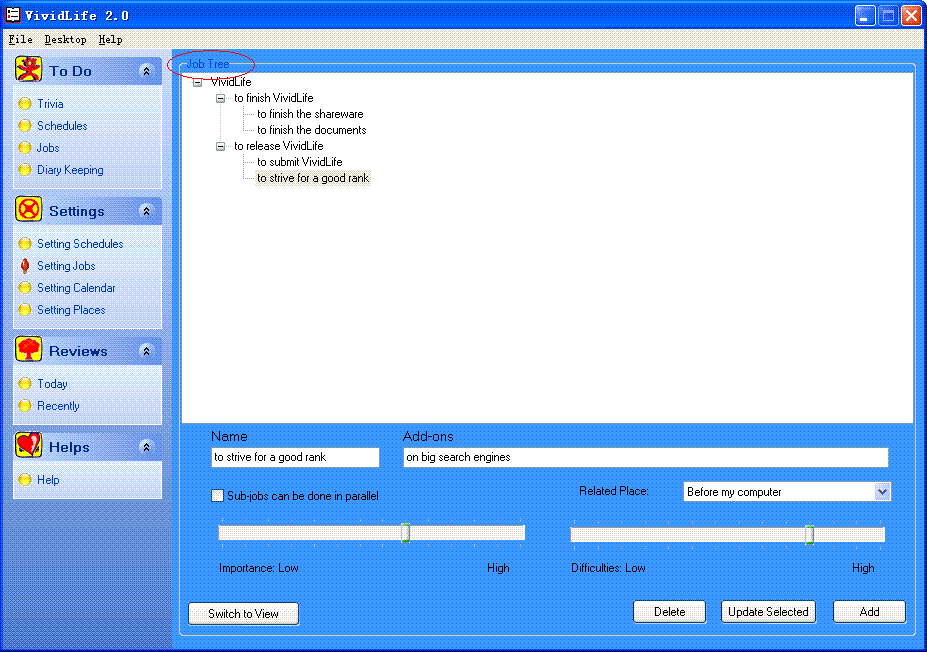The height and width of the screenshot is (652, 927).
Task: Click the Switch to View button
Action: point(244,614)
